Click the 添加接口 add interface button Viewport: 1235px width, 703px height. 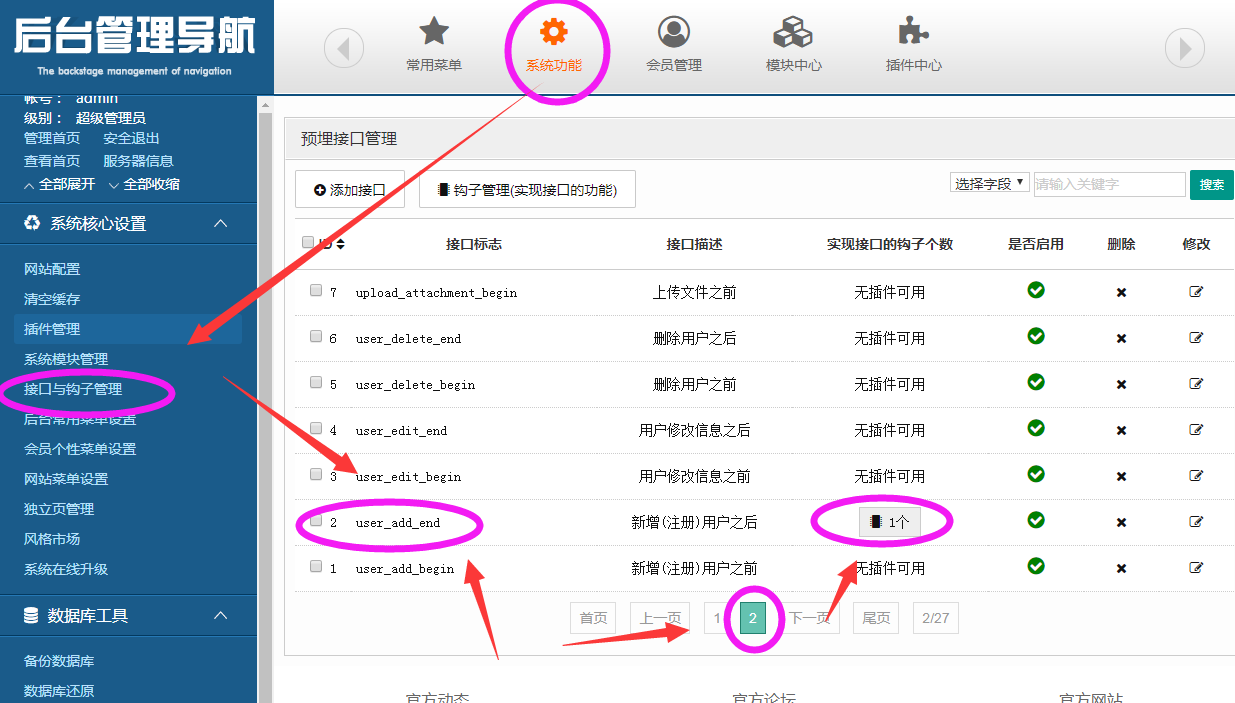349,189
